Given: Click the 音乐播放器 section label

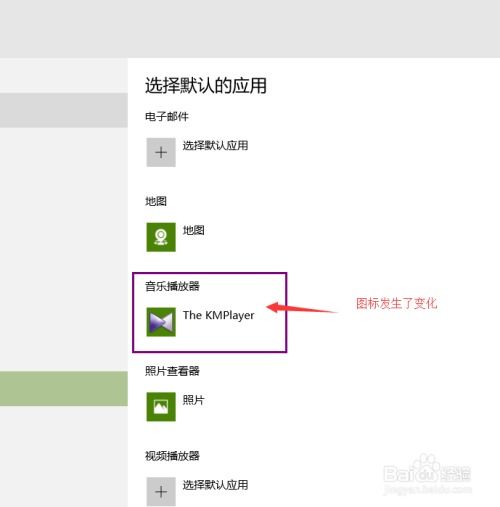Looking at the screenshot, I should pos(172,286).
